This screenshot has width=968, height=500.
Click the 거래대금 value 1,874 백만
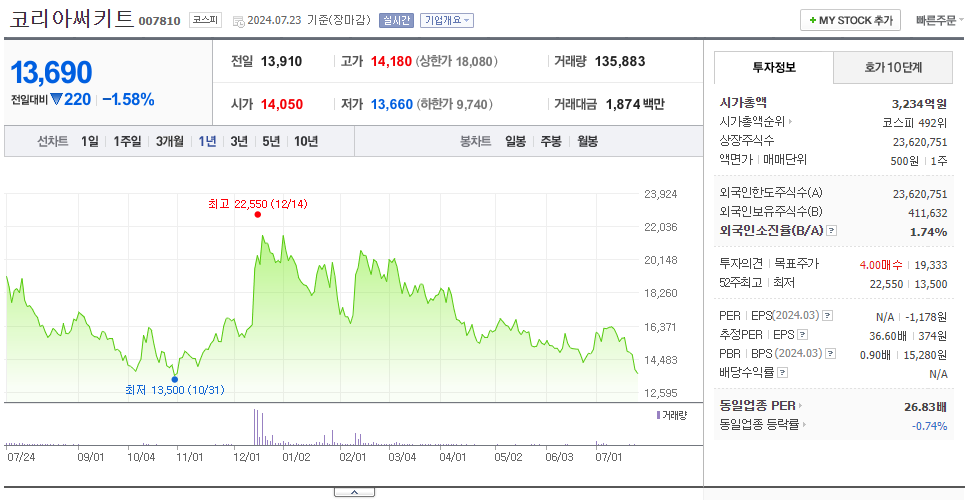[635, 104]
